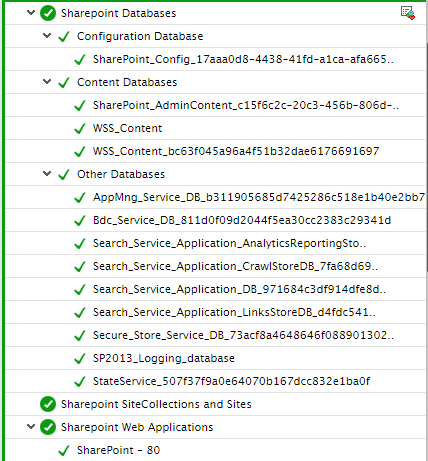Select the SharePoint_Config_17aaa0d8 database entry
Image resolution: width=428 pixels, height=461 pixels.
243,59
